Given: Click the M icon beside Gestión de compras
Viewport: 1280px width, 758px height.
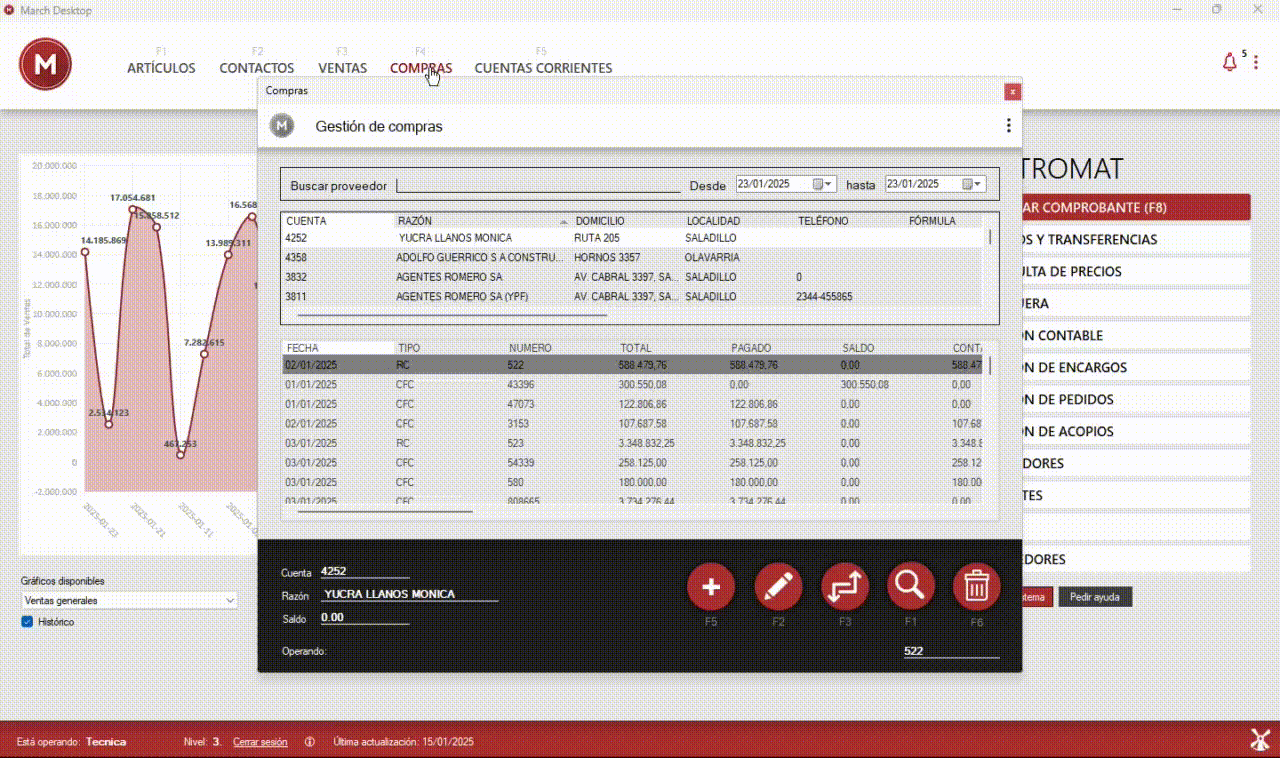Looking at the screenshot, I should [283, 126].
